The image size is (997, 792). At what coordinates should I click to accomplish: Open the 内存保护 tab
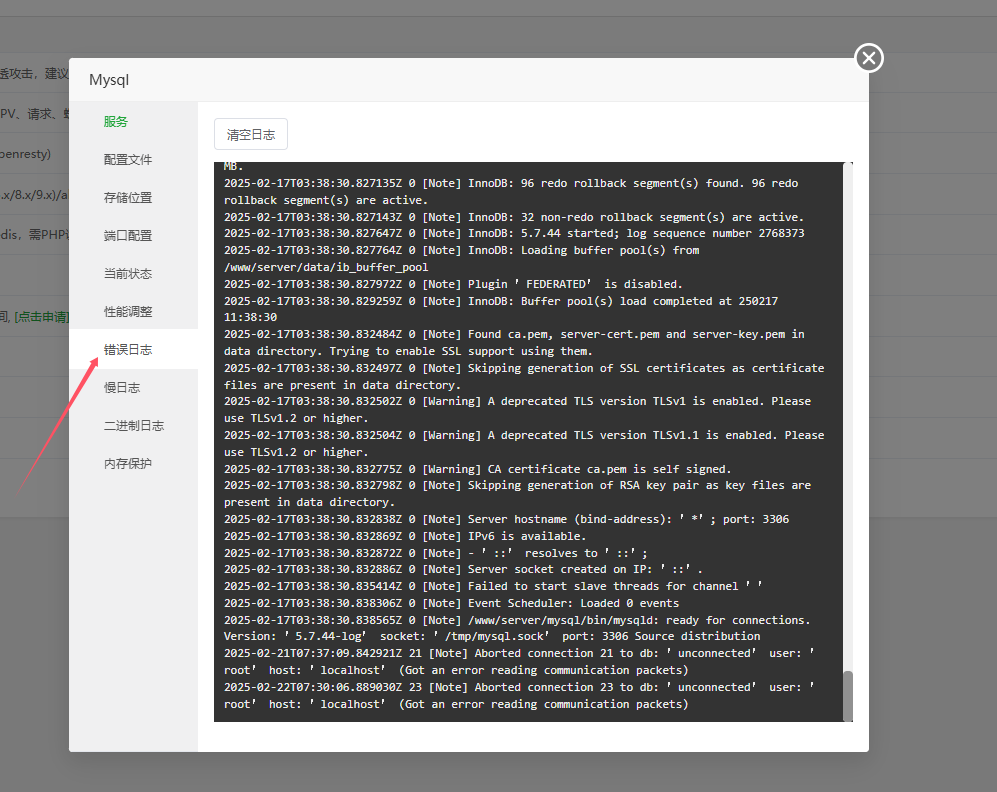pyautogui.click(x=128, y=464)
